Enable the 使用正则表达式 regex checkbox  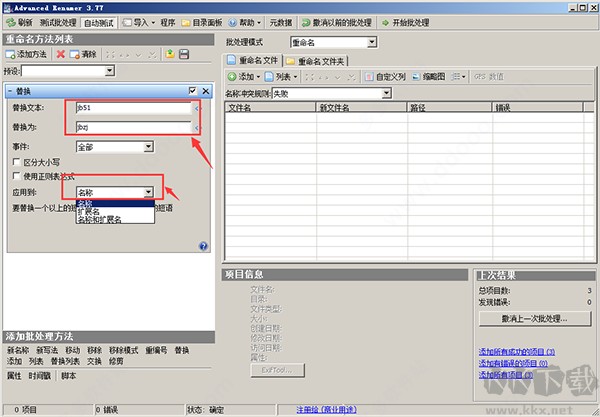pyautogui.click(x=16, y=176)
